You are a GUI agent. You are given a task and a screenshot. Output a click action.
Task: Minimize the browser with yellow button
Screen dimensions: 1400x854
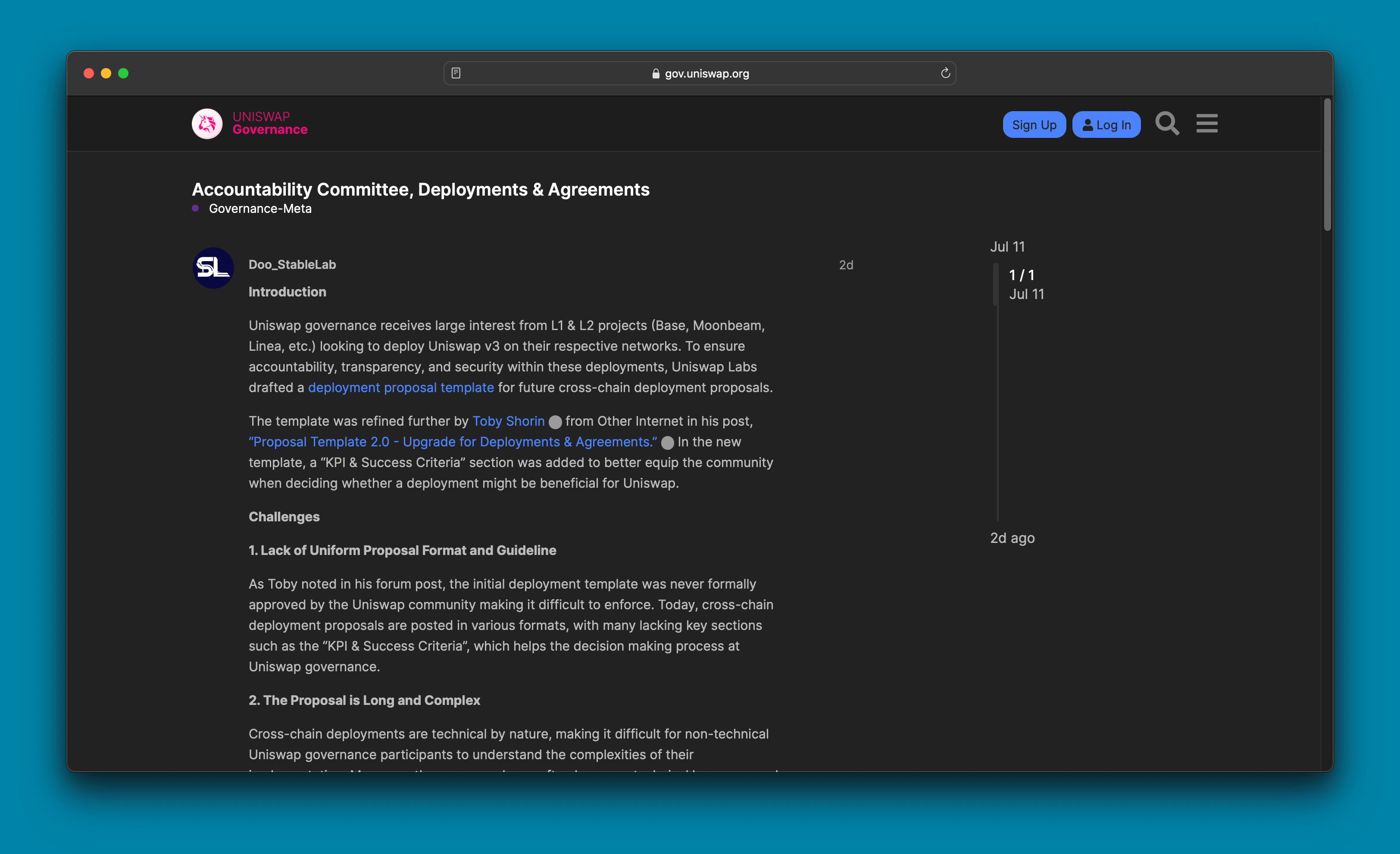point(106,73)
